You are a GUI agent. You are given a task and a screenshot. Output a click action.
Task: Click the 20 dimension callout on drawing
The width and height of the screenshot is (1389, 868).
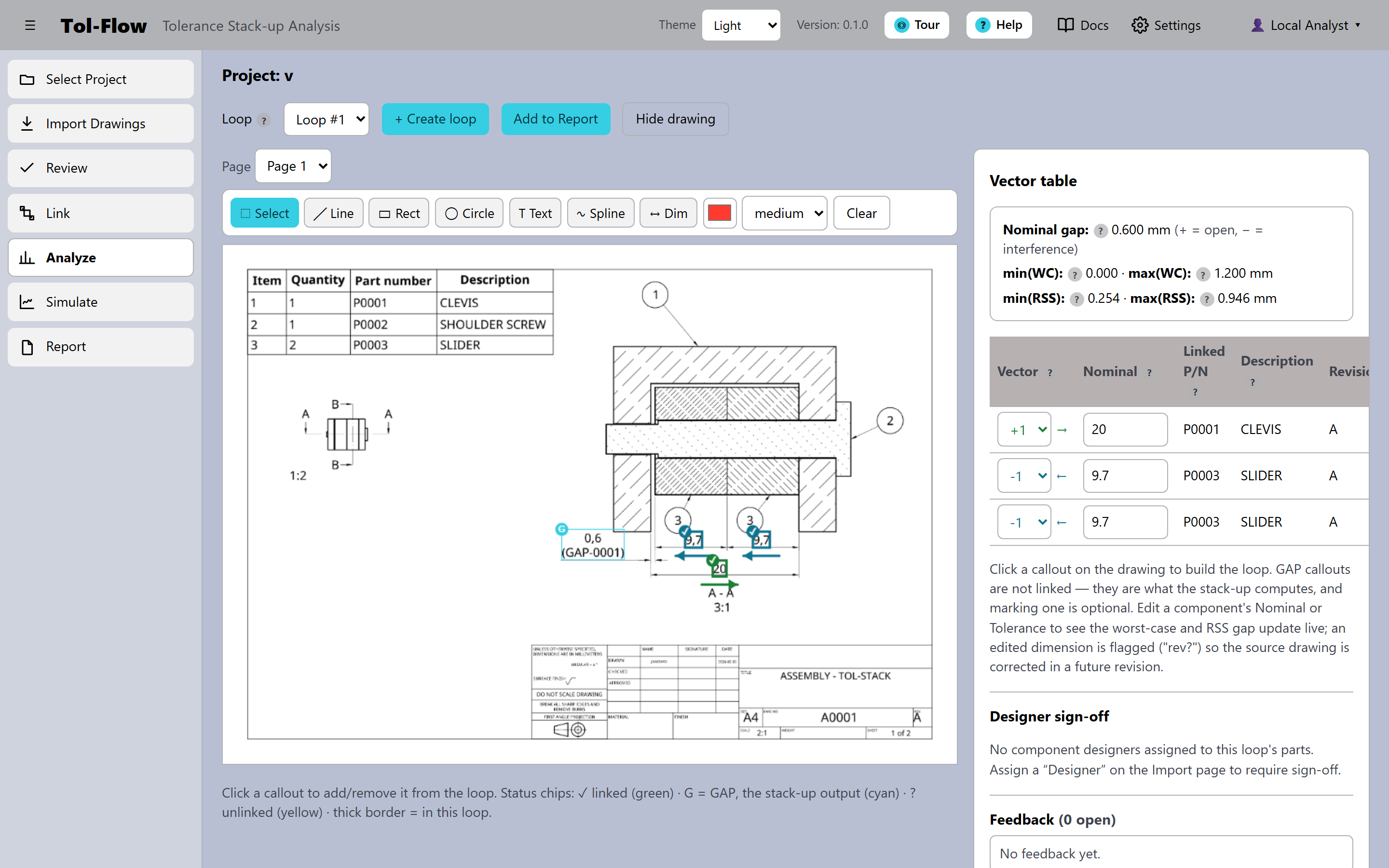click(x=720, y=569)
